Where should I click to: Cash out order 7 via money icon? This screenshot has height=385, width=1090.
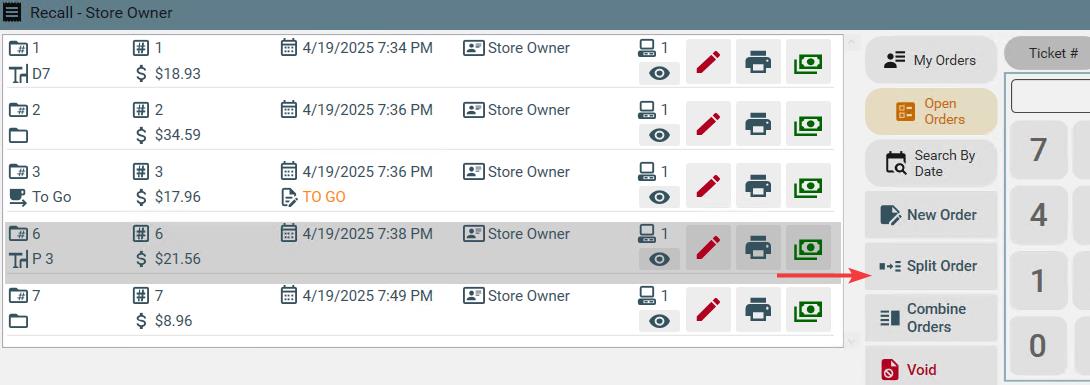point(808,309)
